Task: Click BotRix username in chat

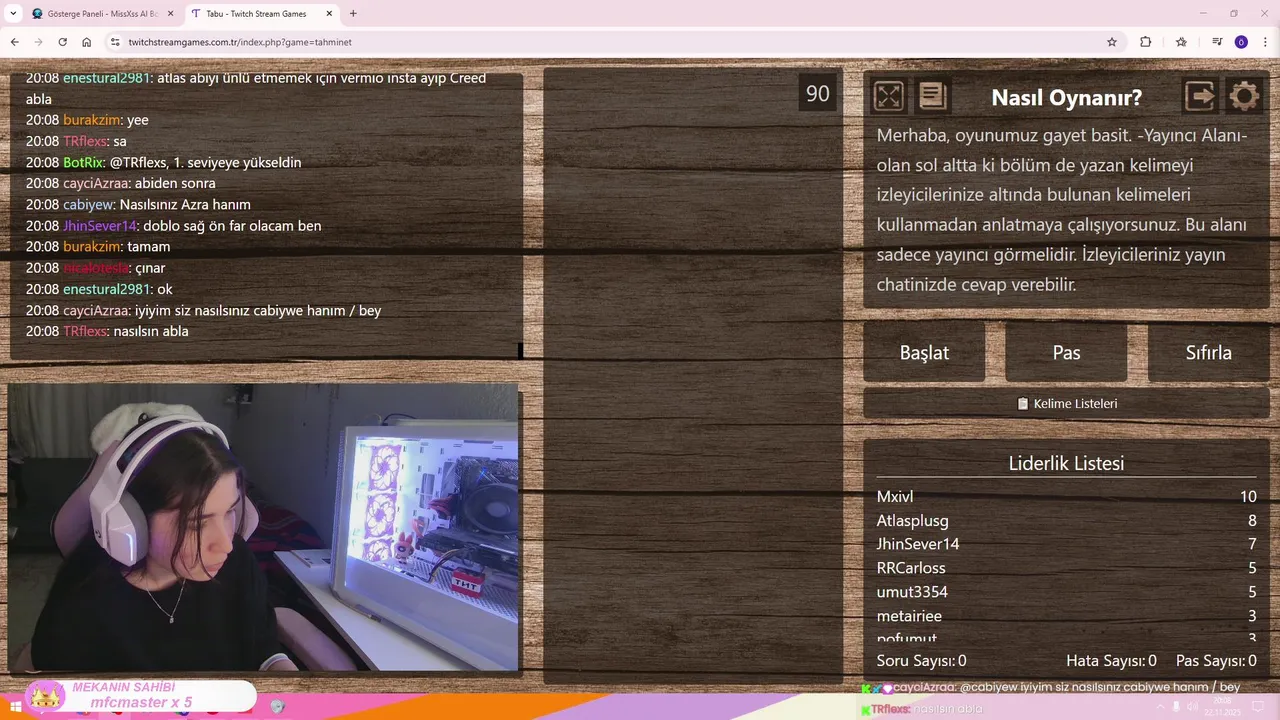Action: 82,162
